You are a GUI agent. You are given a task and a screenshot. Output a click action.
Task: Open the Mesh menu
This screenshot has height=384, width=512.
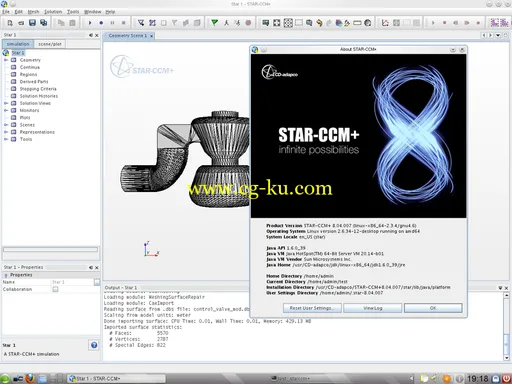tap(33, 12)
